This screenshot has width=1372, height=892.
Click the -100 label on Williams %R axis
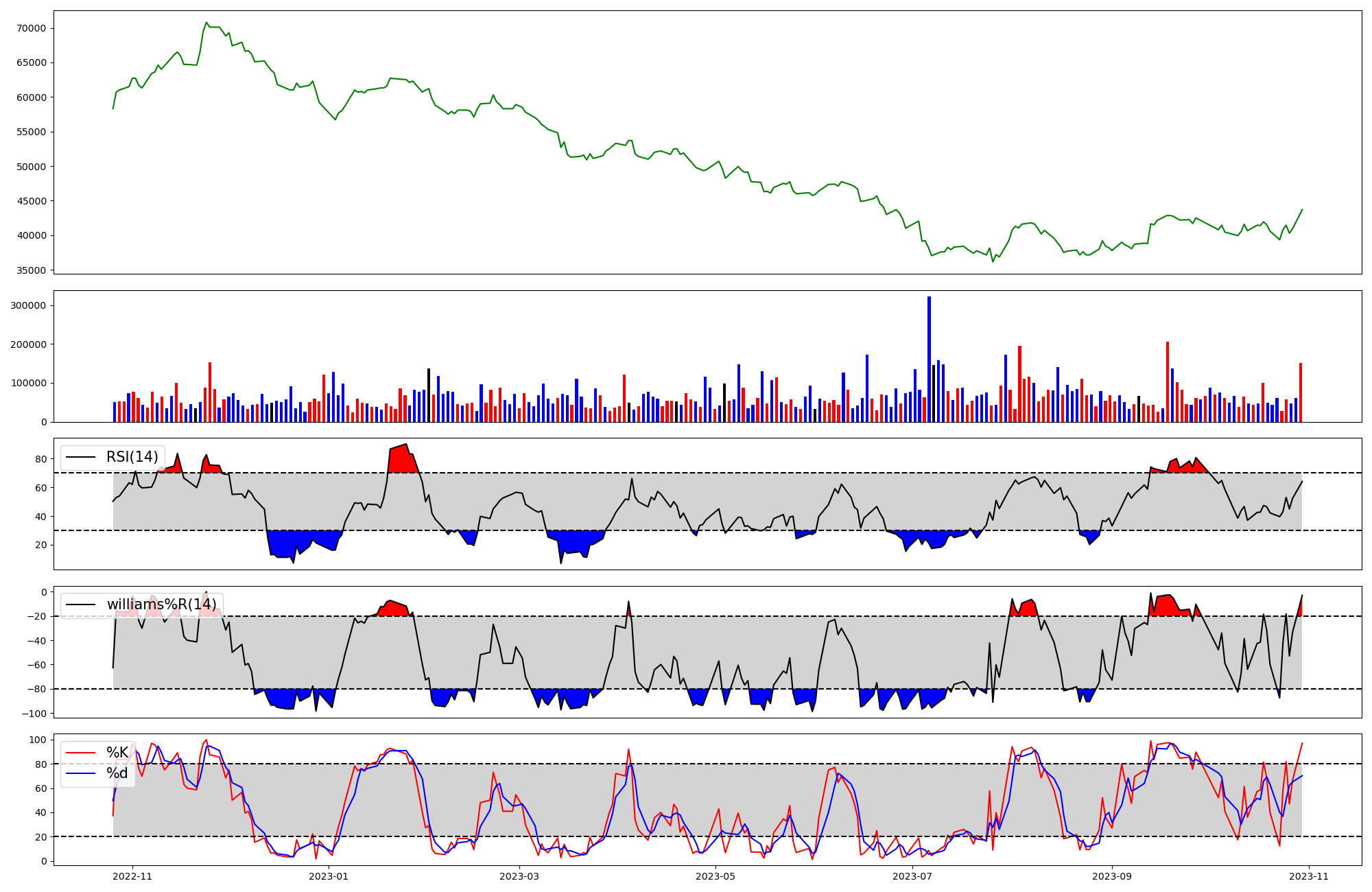coord(34,714)
